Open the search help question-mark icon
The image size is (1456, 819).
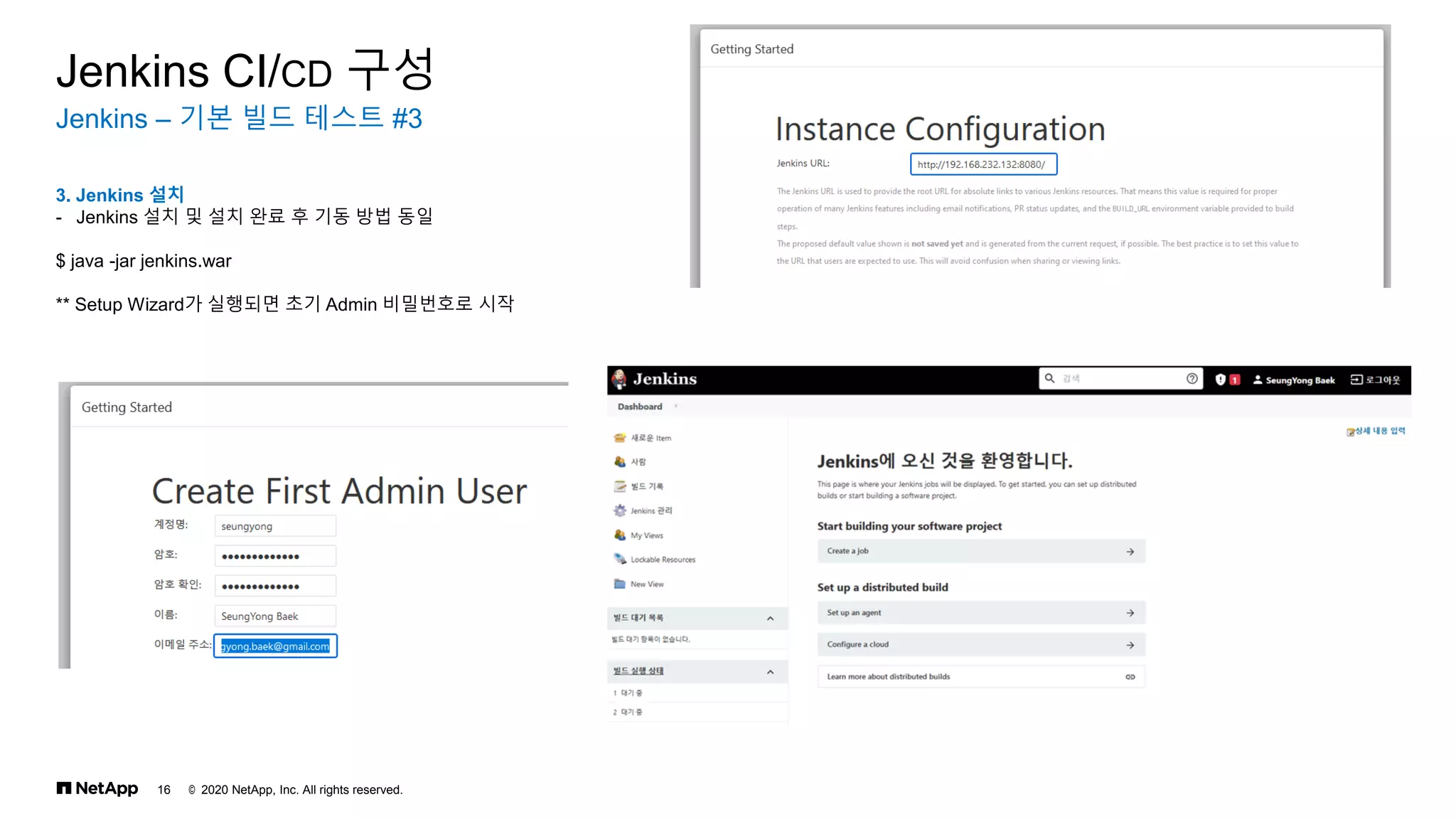(1192, 378)
